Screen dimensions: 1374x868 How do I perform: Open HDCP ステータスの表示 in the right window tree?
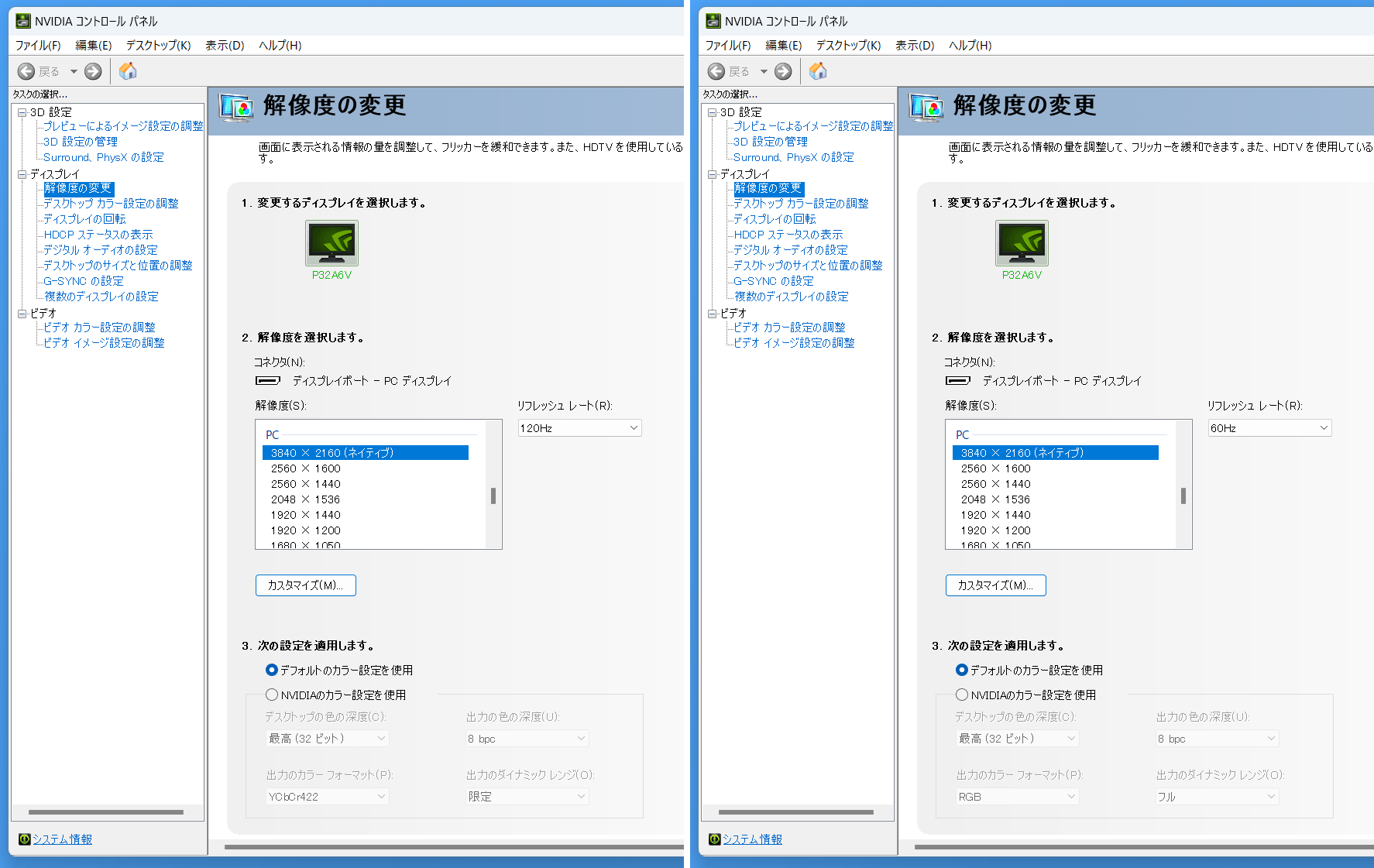click(x=788, y=235)
